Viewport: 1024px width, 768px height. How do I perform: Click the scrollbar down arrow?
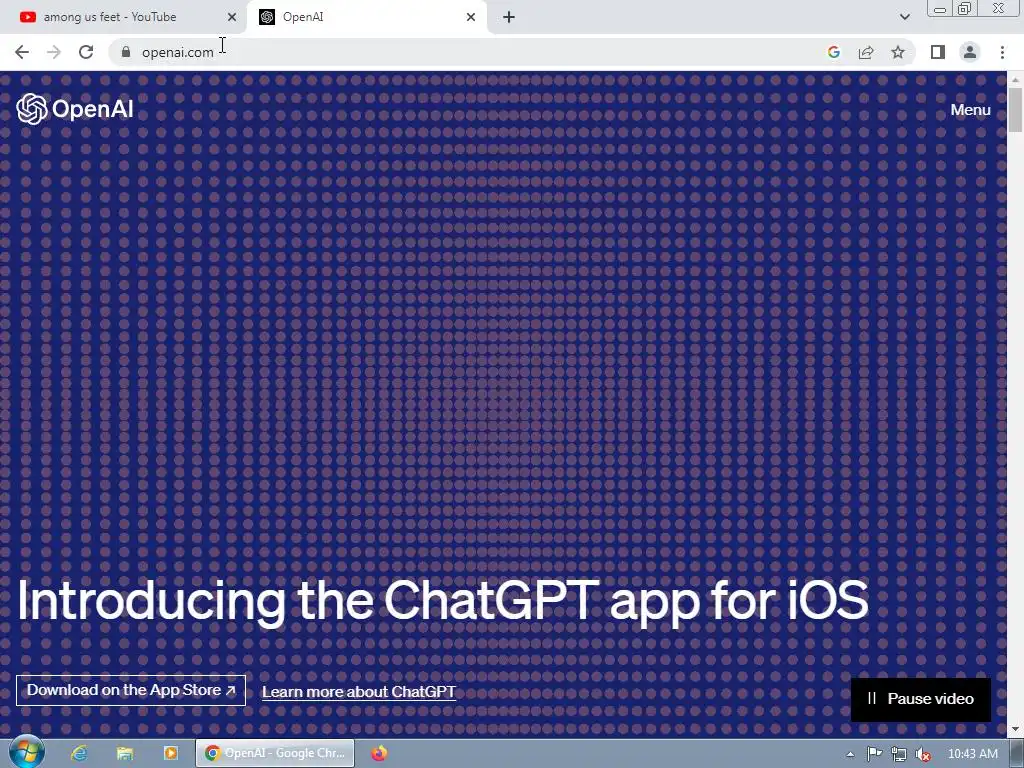(1015, 729)
